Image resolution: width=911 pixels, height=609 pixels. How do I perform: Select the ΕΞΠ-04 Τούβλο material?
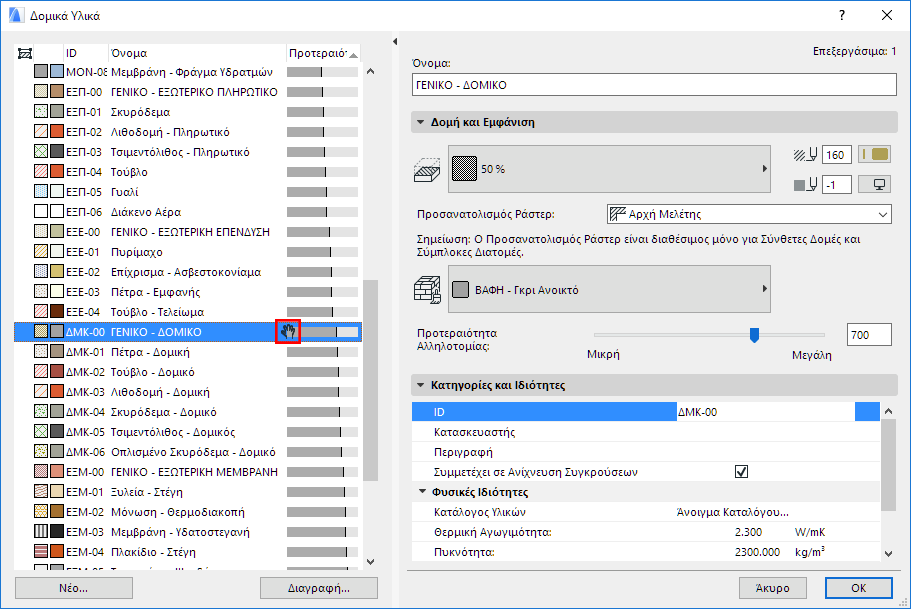[x=188, y=172]
